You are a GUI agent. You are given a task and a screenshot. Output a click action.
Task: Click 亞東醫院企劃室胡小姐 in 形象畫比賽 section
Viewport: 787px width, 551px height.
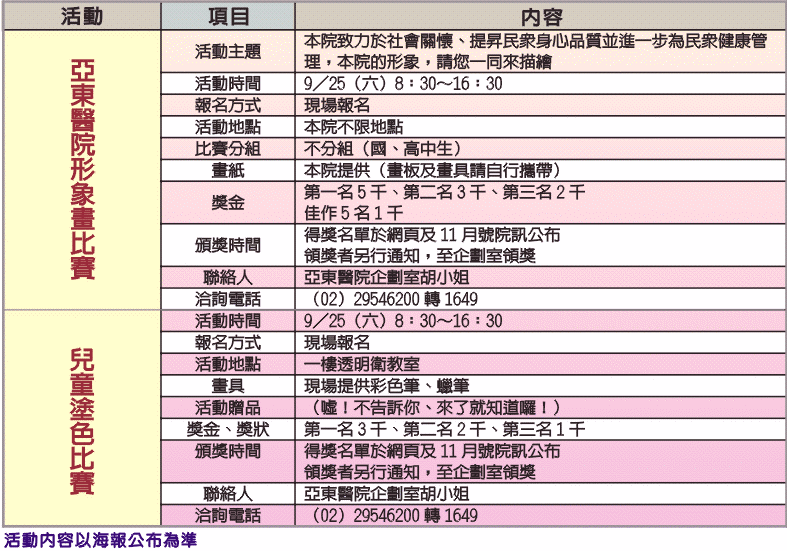(386, 278)
